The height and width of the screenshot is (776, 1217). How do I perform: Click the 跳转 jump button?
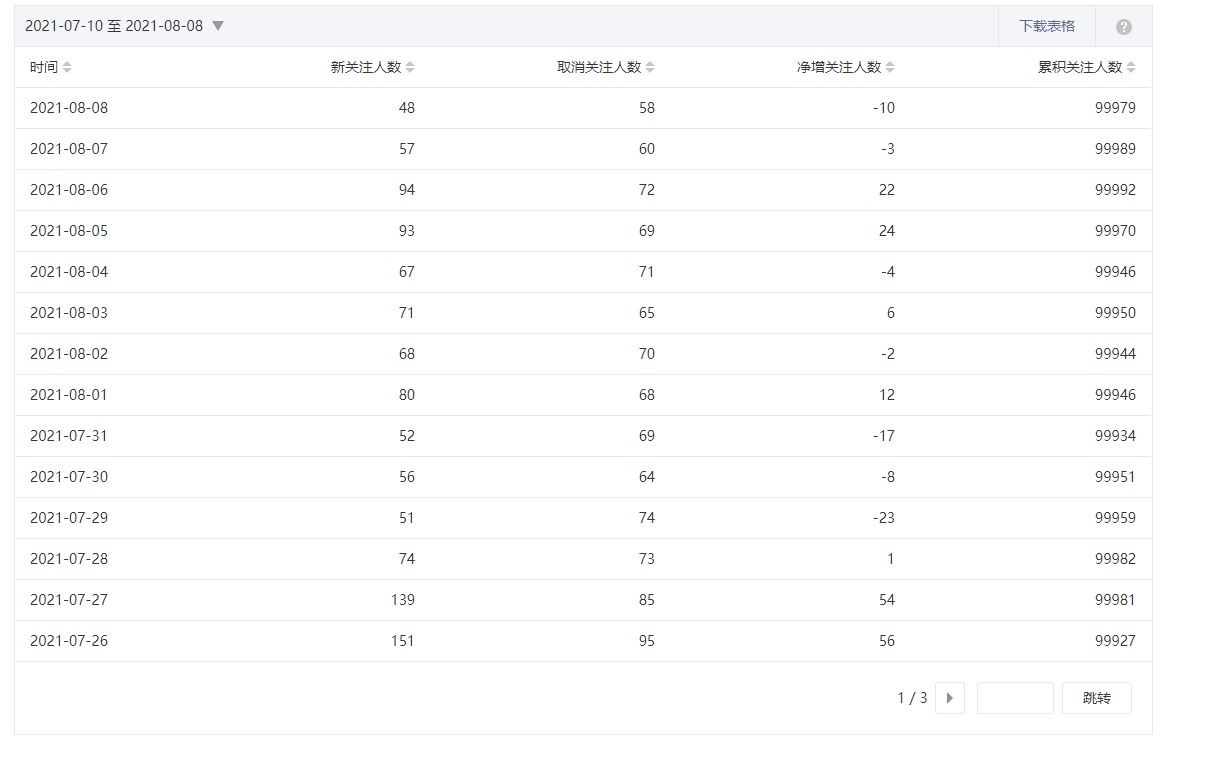click(1097, 698)
